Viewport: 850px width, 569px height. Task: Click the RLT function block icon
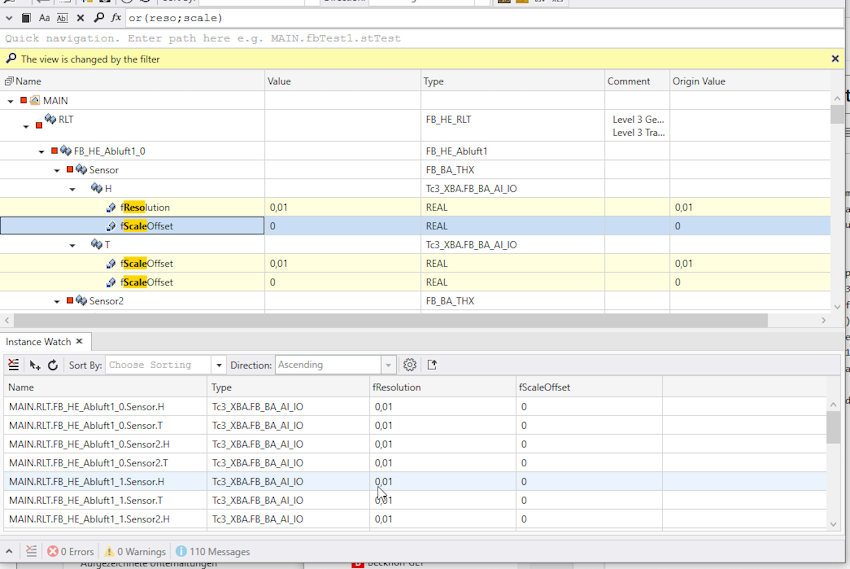point(50,119)
